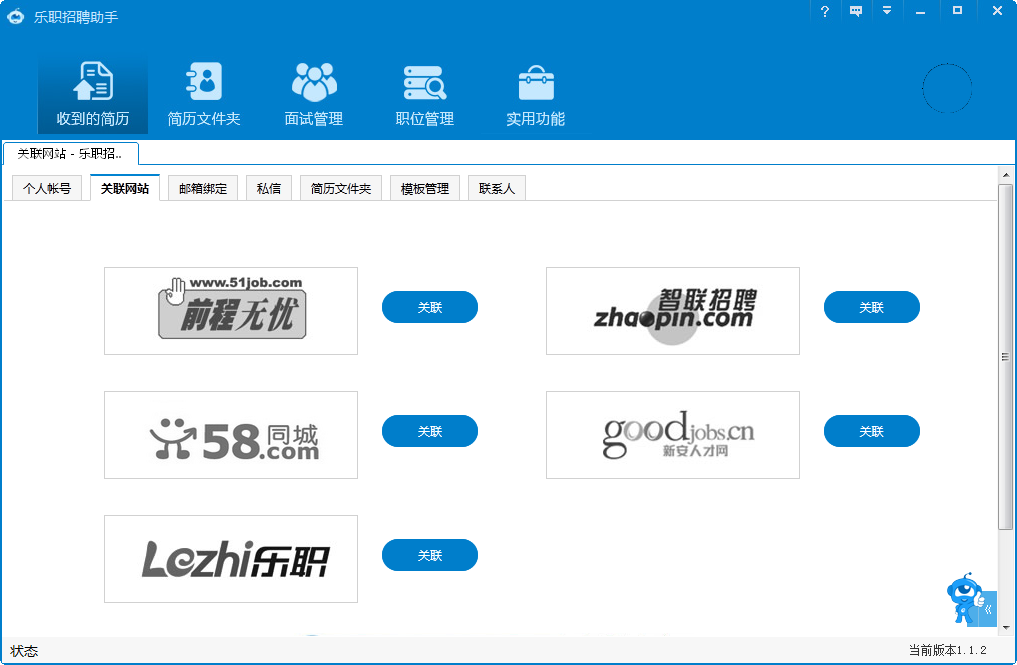Viewport: 1017px width, 665px height.
Task: Click the help question mark icon
Action: tap(823, 11)
